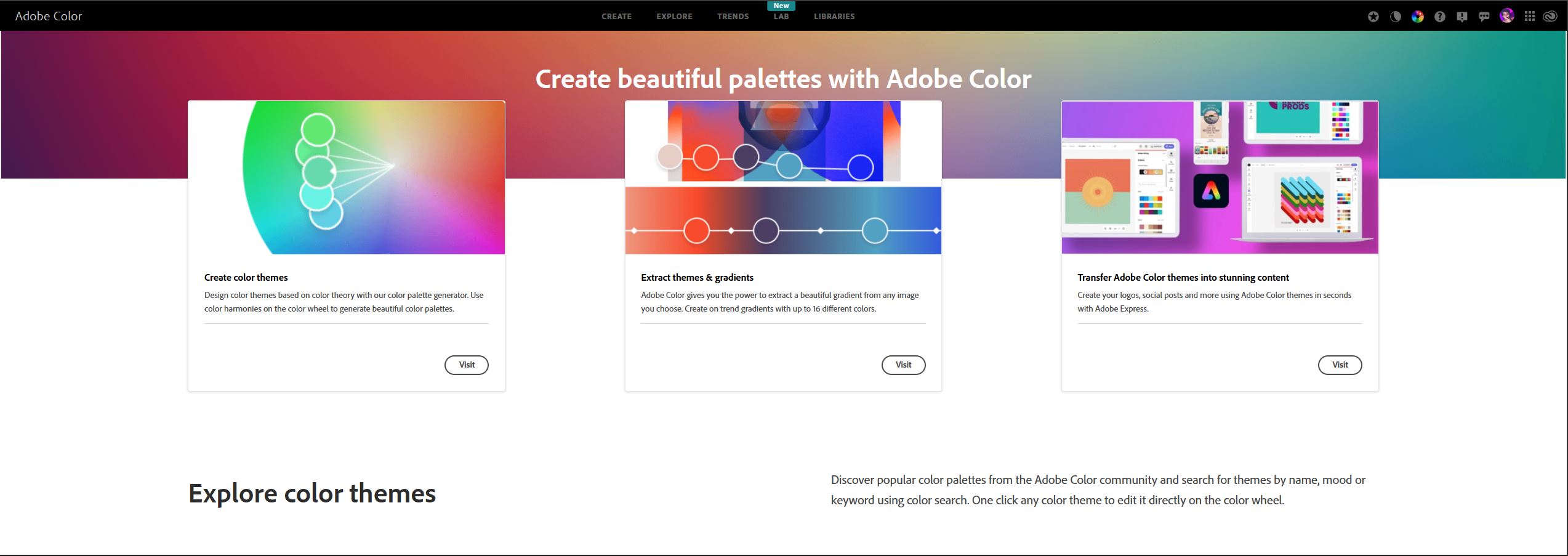Click the Adobe Express logo icon in thumbnail
This screenshot has height=556, width=1568.
pyautogui.click(x=1211, y=191)
